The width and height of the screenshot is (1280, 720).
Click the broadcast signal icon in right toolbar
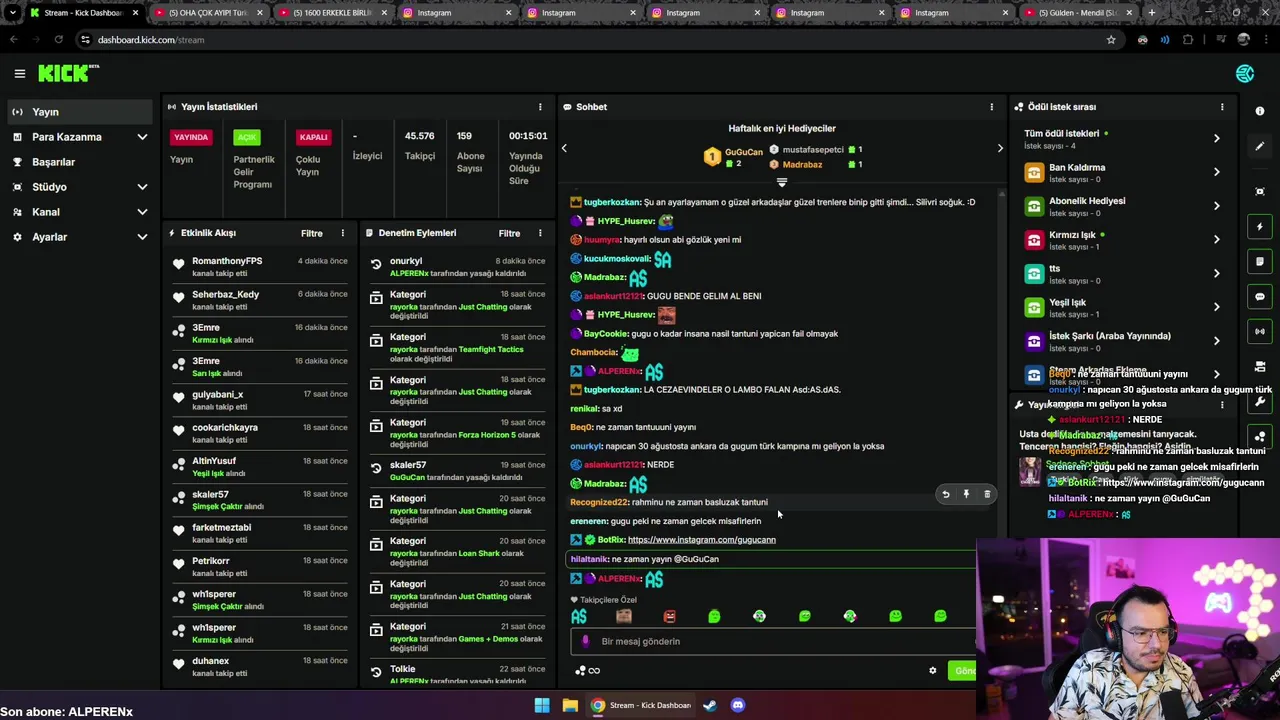point(1260,331)
